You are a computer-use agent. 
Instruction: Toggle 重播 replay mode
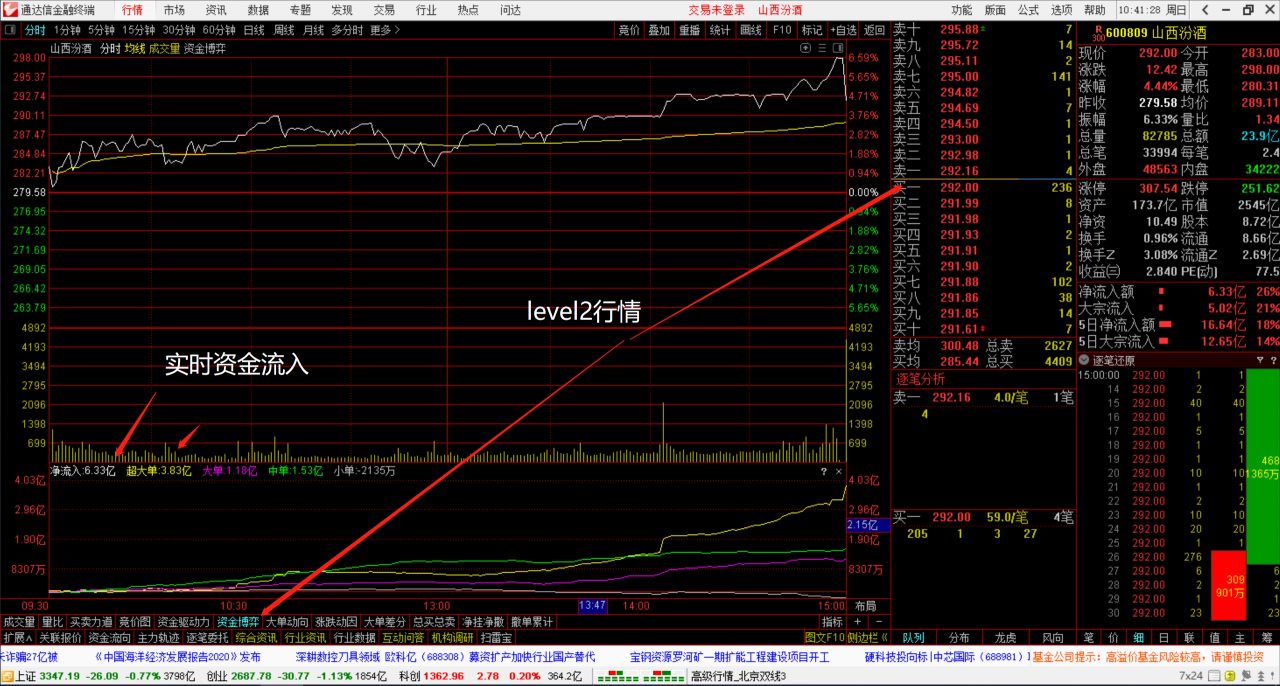pyautogui.click(x=690, y=30)
